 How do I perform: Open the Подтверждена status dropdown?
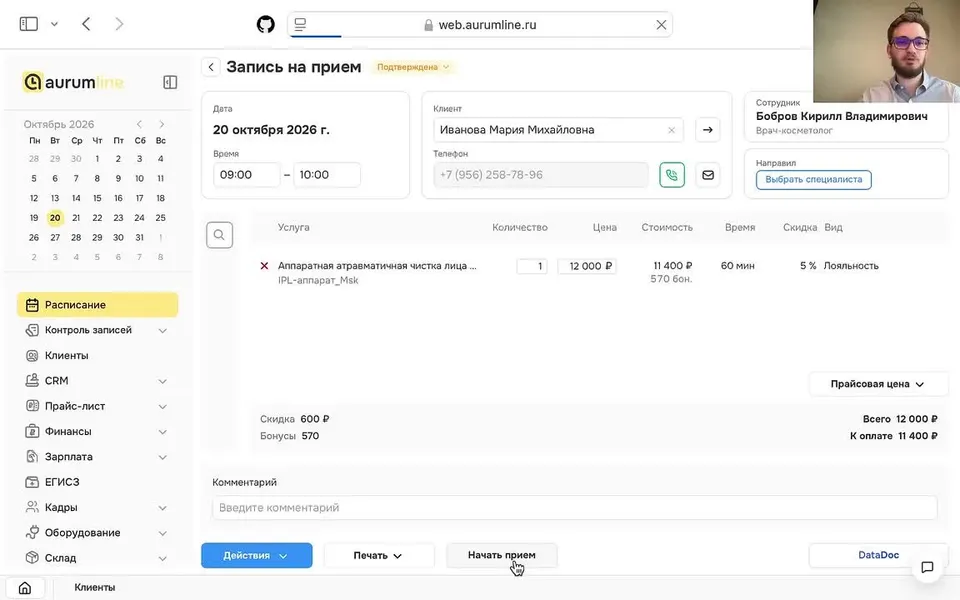click(x=413, y=67)
